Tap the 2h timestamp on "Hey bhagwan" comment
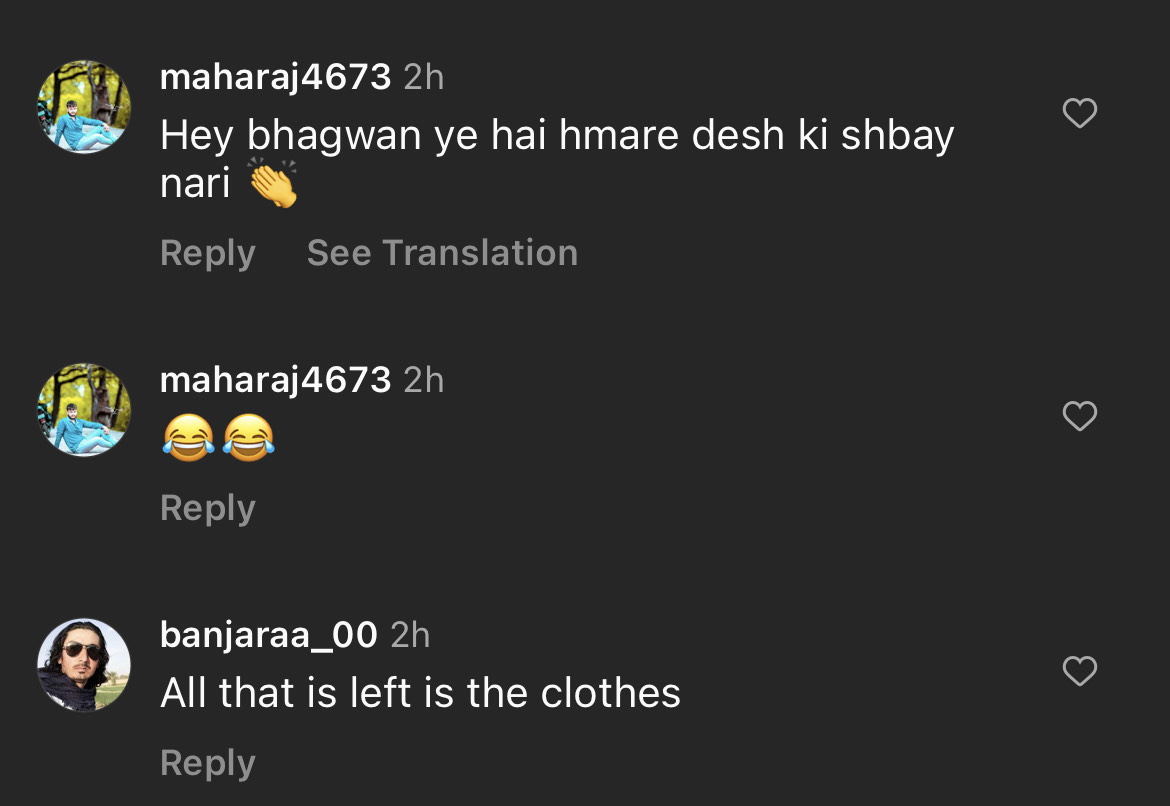1170x806 pixels. 424,77
